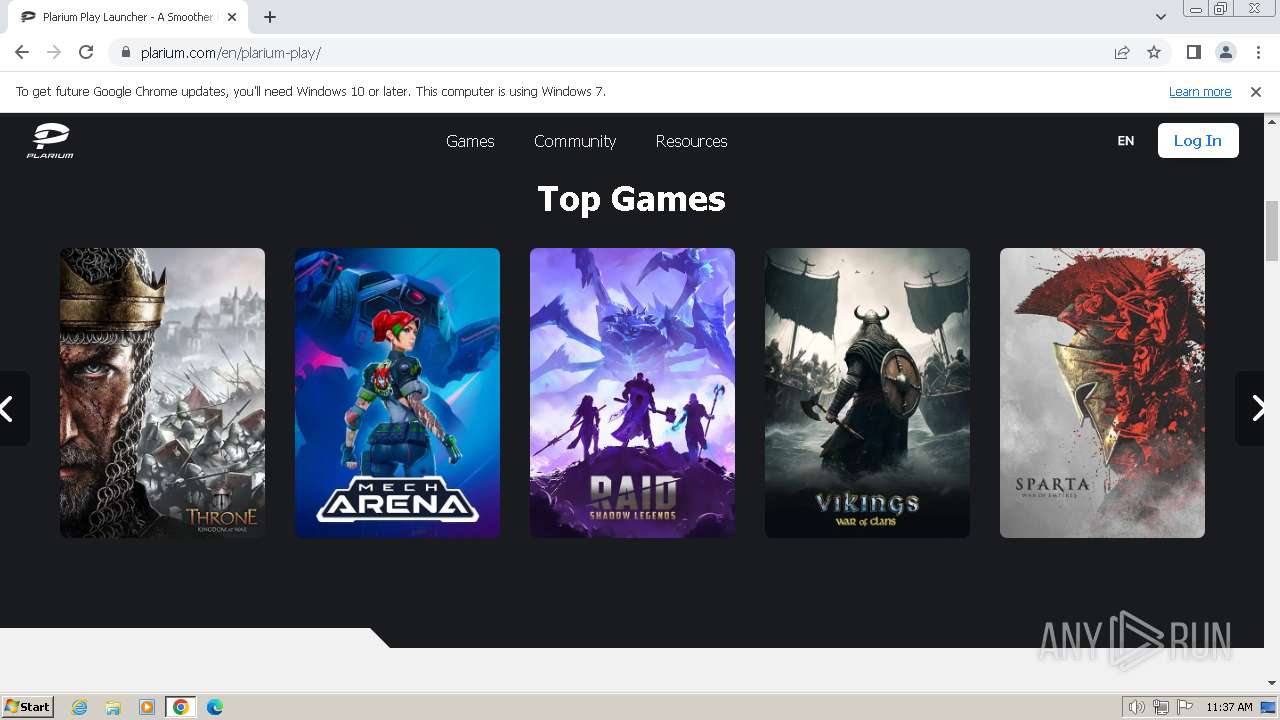Open the Community menu
The width and height of the screenshot is (1280, 720).
(575, 141)
